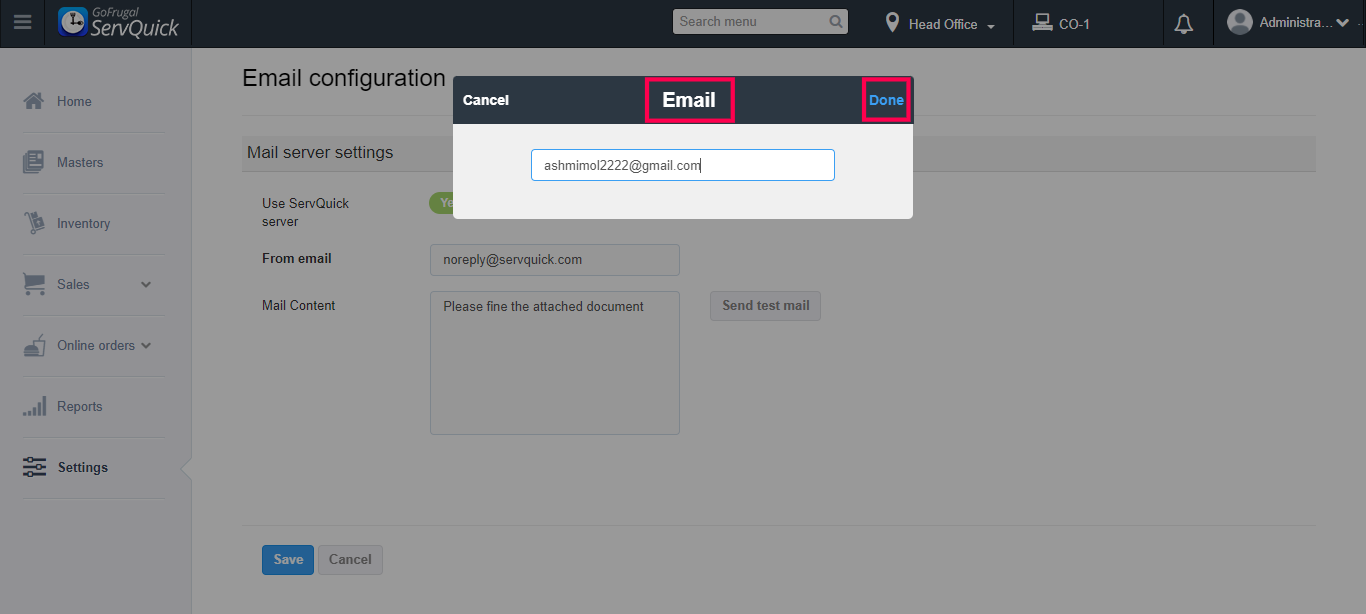Click the ServQuick logo icon

(73, 22)
